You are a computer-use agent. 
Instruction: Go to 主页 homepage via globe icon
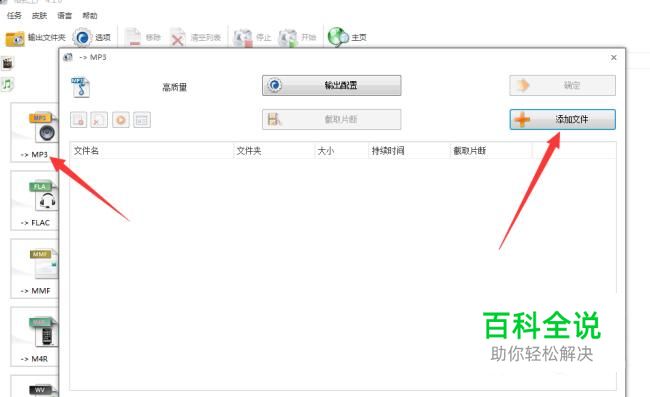click(x=347, y=38)
